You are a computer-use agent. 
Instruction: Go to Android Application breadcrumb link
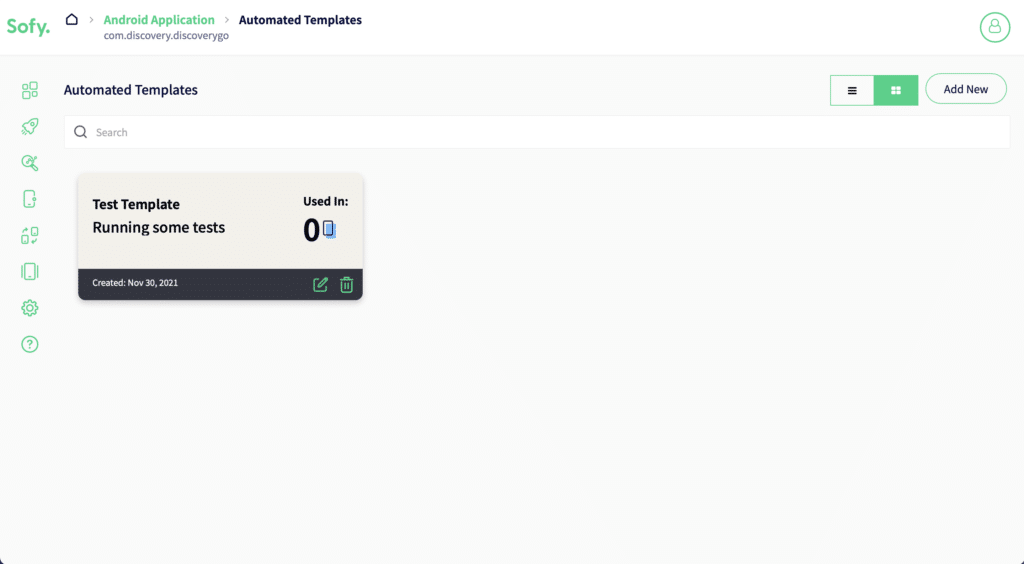(x=159, y=20)
